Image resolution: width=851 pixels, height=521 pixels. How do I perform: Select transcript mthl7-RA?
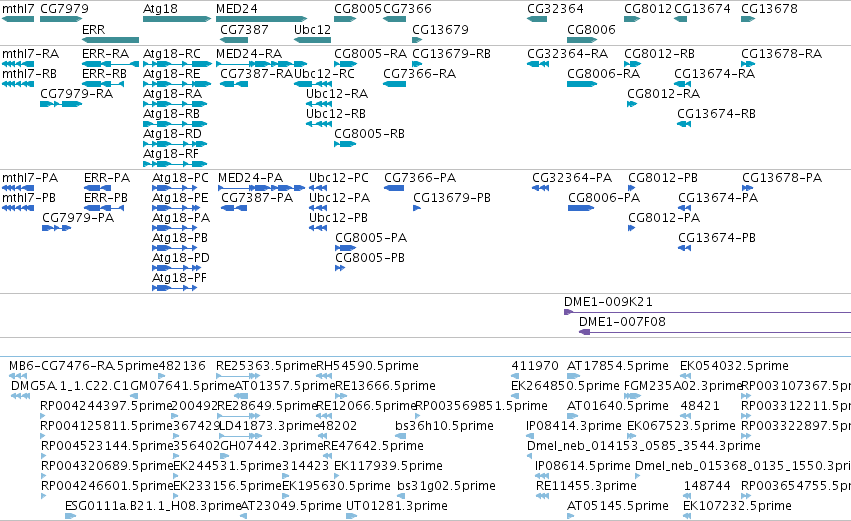pos(30,54)
